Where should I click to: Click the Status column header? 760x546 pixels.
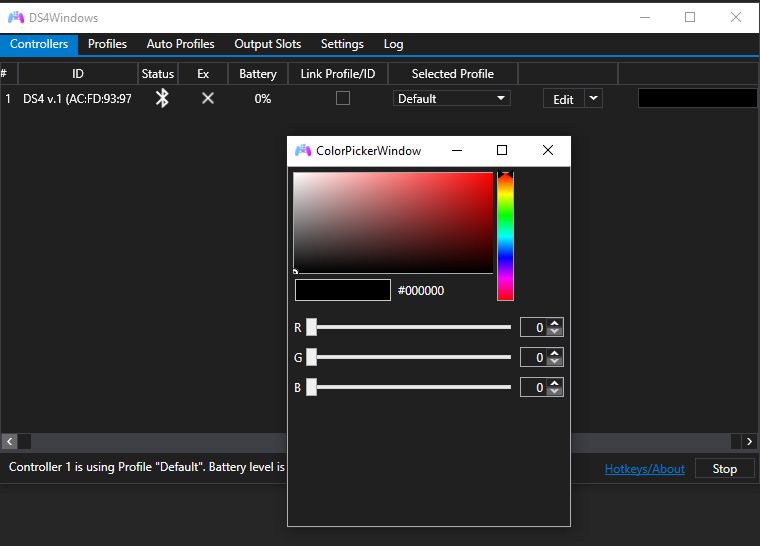point(158,74)
